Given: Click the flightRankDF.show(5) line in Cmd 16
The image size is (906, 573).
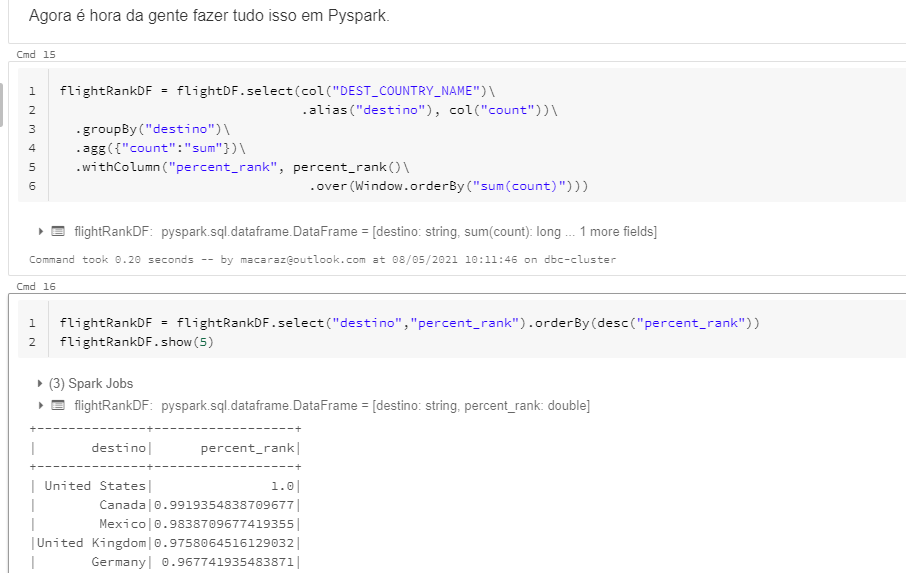Looking at the screenshot, I should coord(137,343).
